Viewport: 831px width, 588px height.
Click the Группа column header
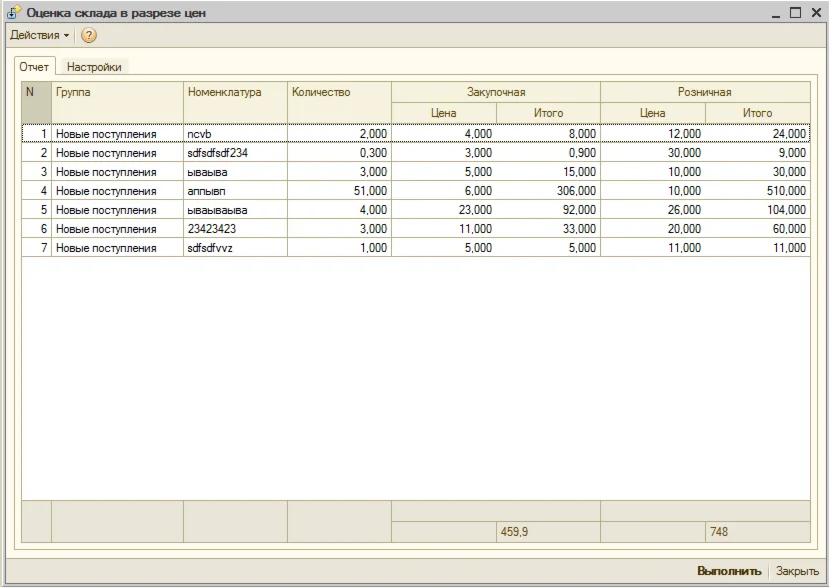pyautogui.click(x=116, y=92)
